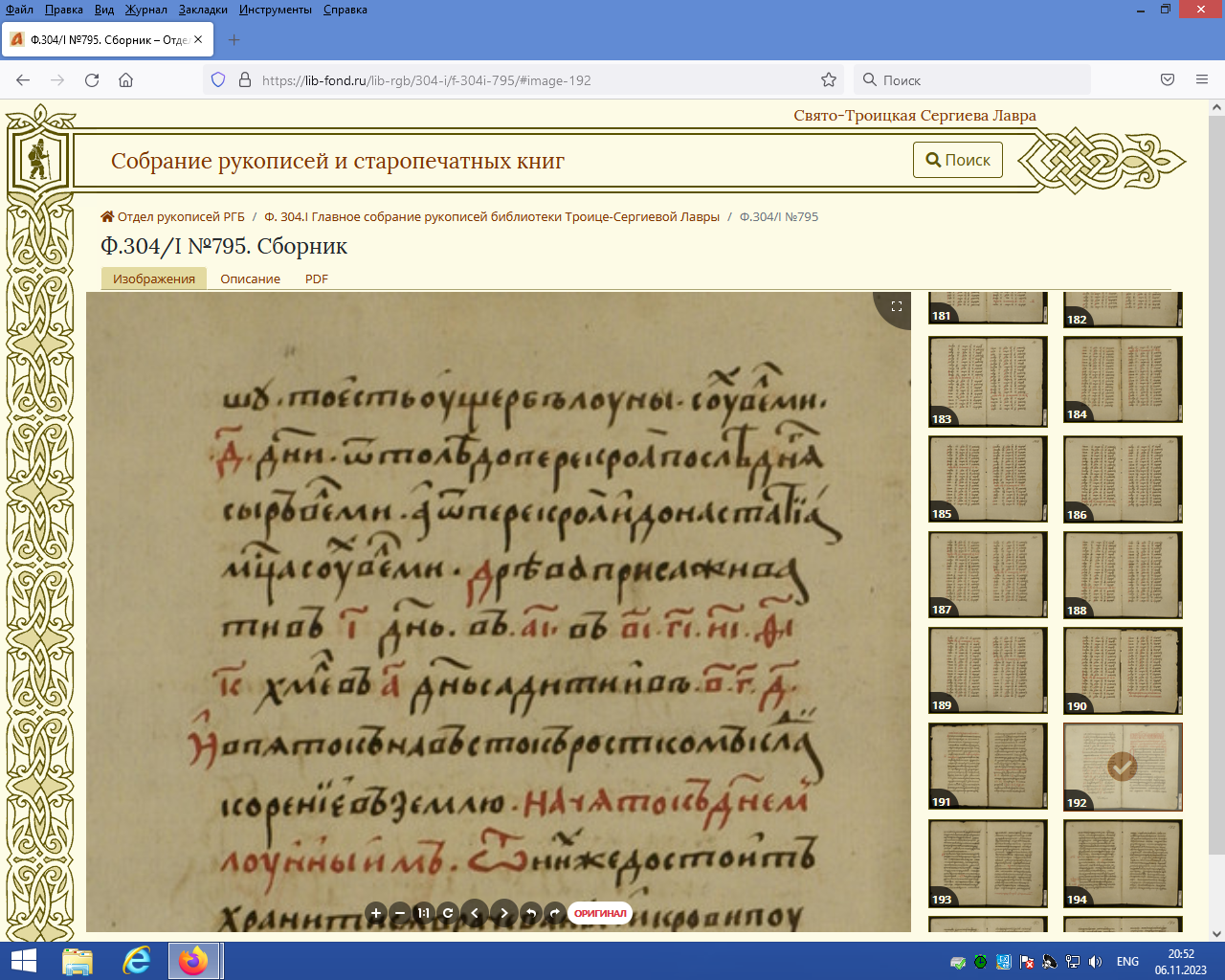Open Отдел рукописей РГБ breadcrumb link

pyautogui.click(x=173, y=216)
